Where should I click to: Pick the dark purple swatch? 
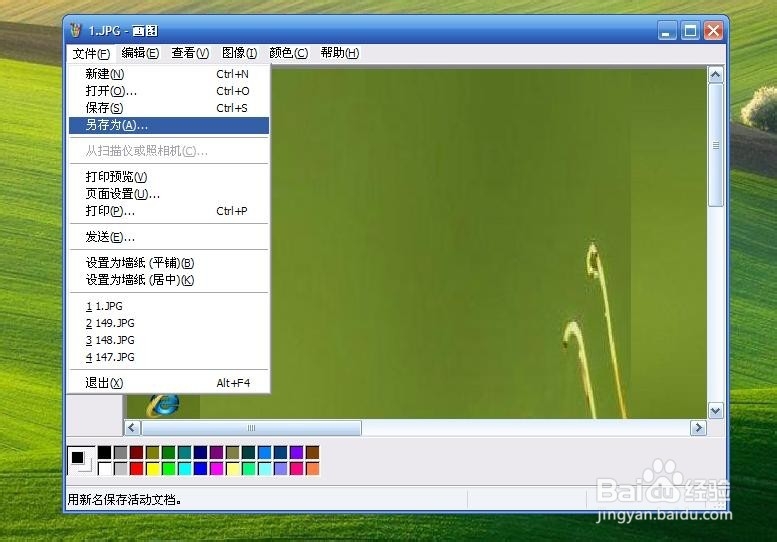(x=217, y=452)
